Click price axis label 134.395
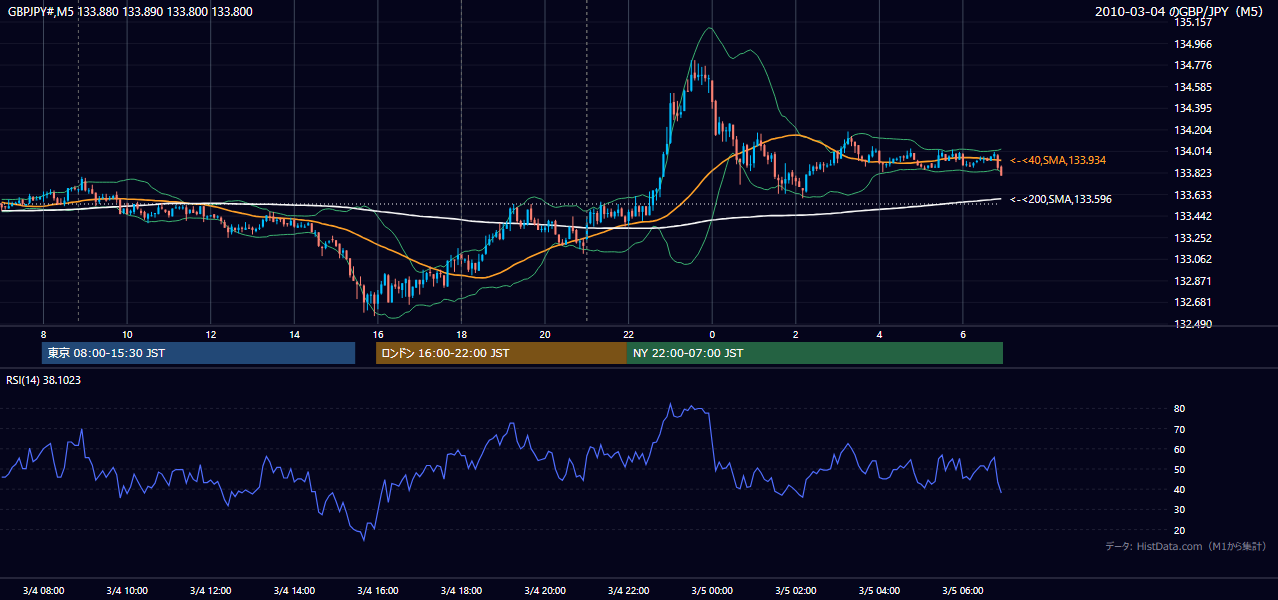This screenshot has height=600, width=1278. (x=1193, y=108)
